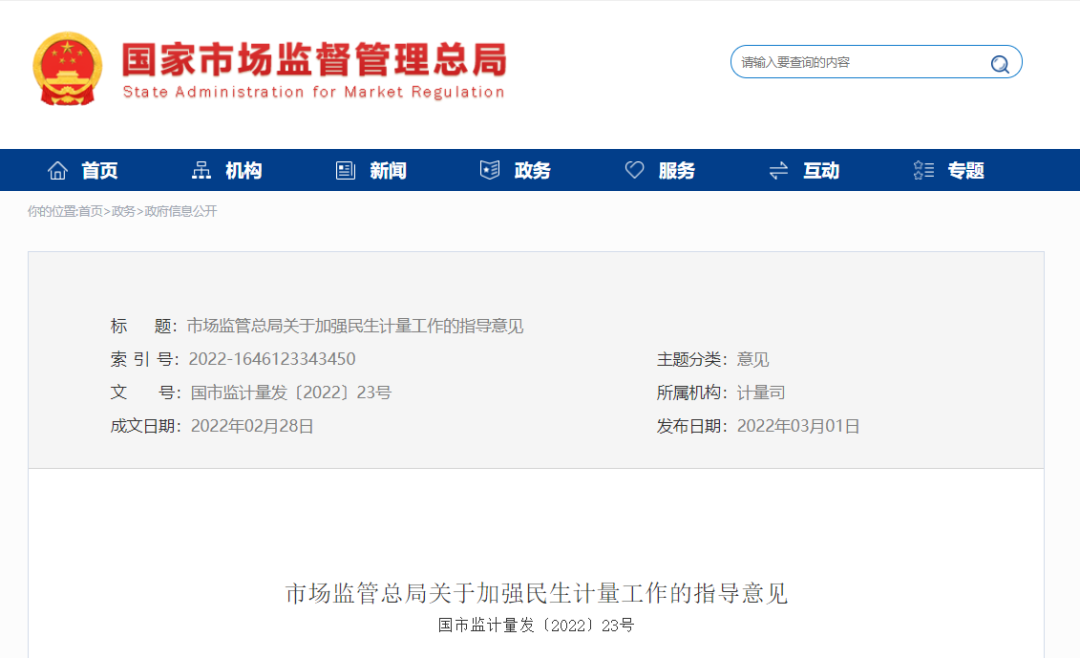Select the 主题分类 value 意见
1080x658 pixels.
click(x=753, y=359)
